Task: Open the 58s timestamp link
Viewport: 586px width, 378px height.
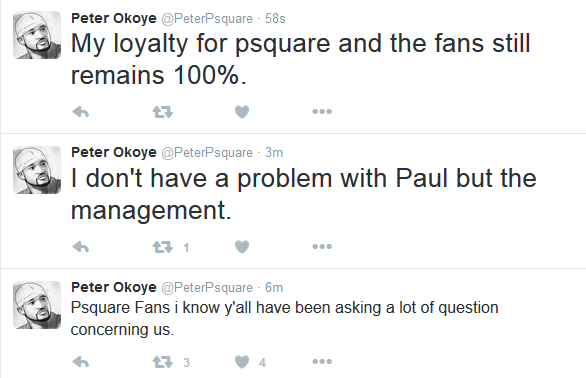Action: pyautogui.click(x=275, y=18)
